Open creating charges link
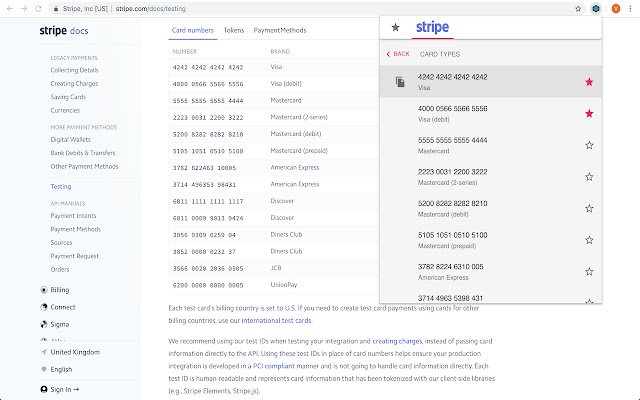This screenshot has width=640, height=400. (397, 341)
